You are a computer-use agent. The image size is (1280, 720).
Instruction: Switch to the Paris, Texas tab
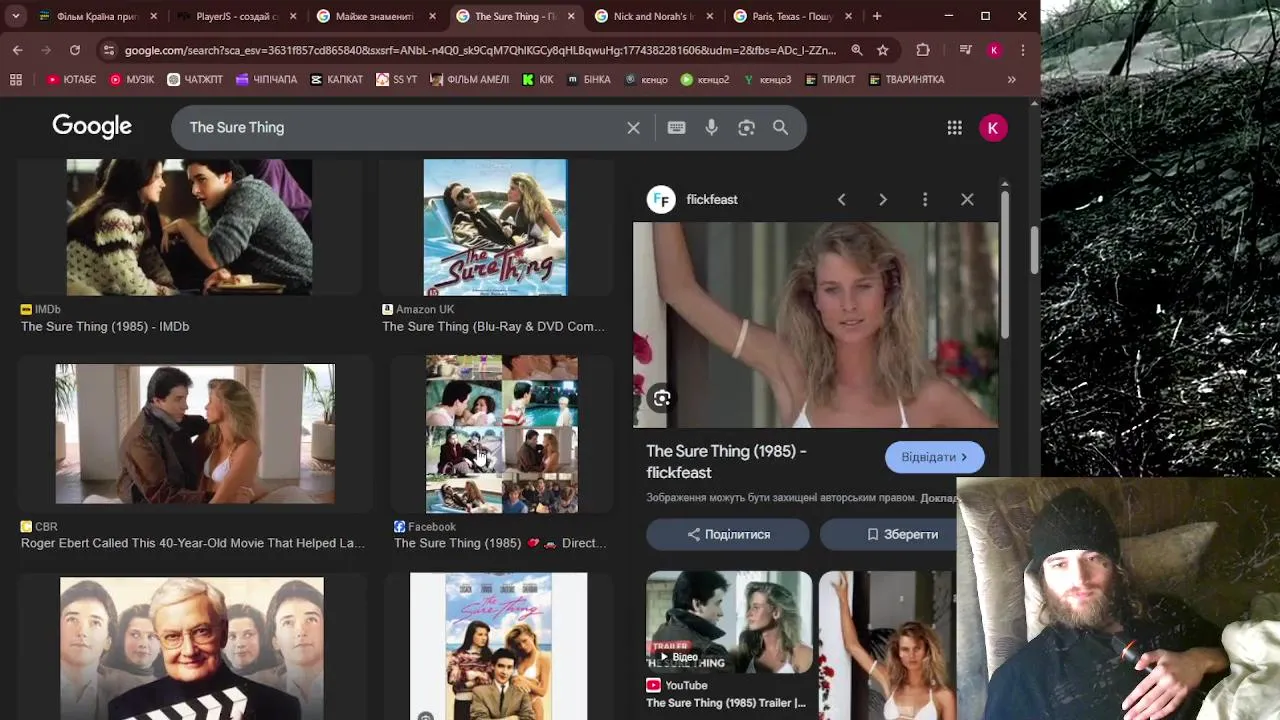coord(793,16)
